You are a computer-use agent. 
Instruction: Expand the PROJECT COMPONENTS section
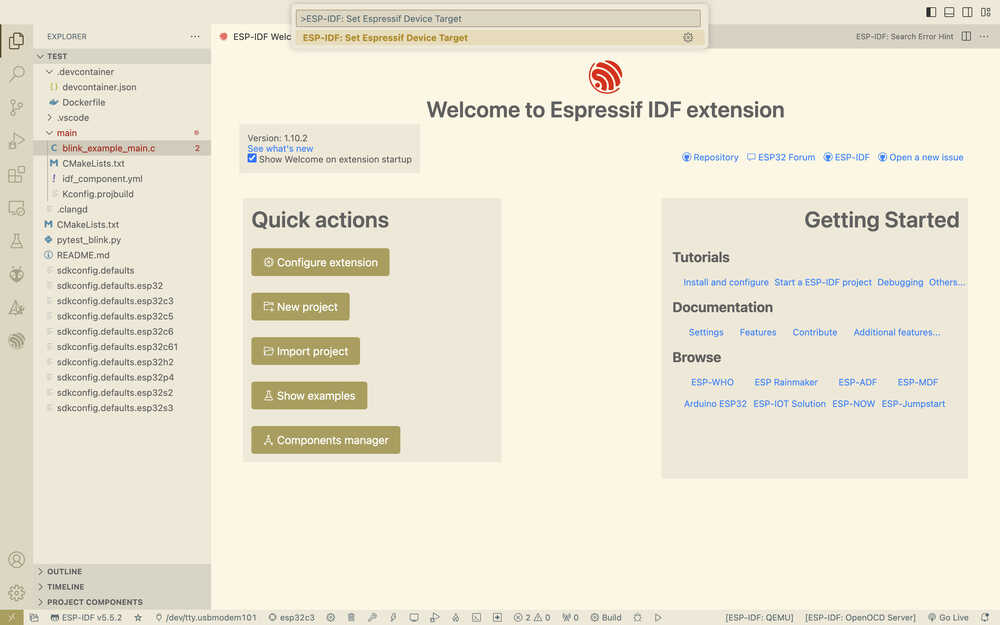(x=94, y=602)
